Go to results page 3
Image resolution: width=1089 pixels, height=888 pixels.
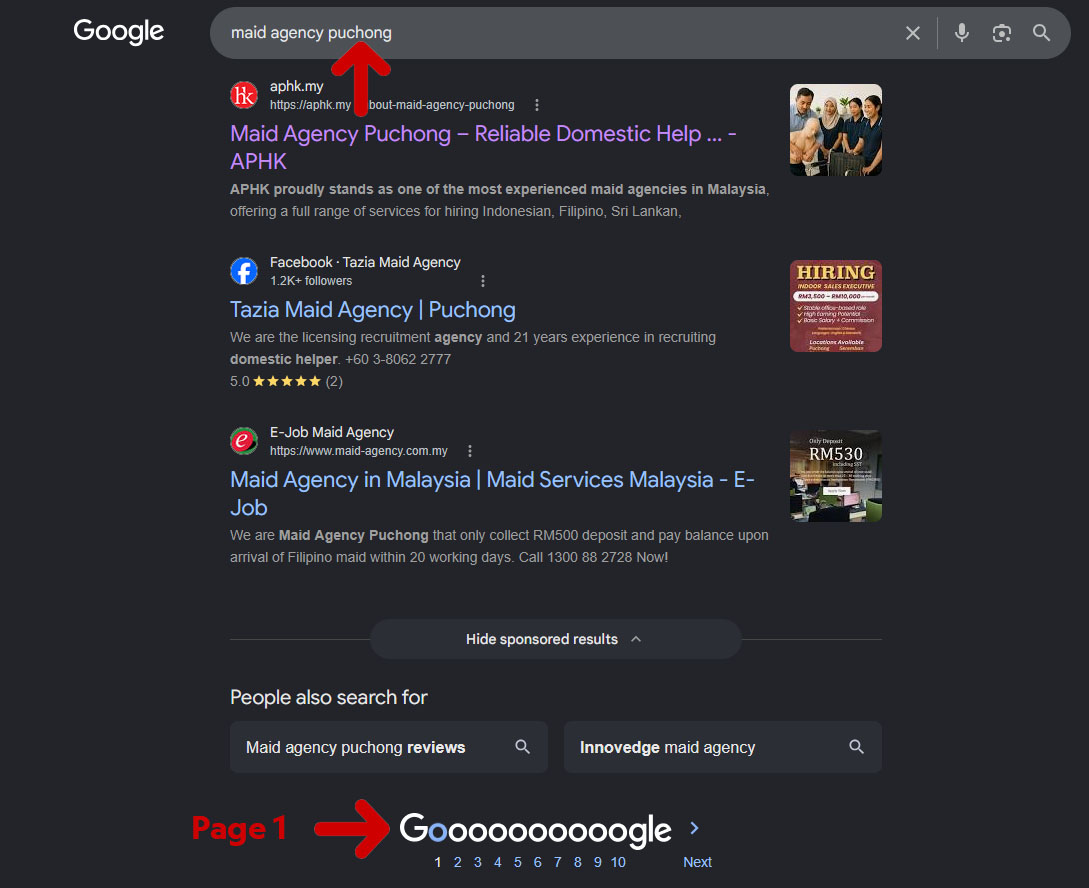[478, 862]
